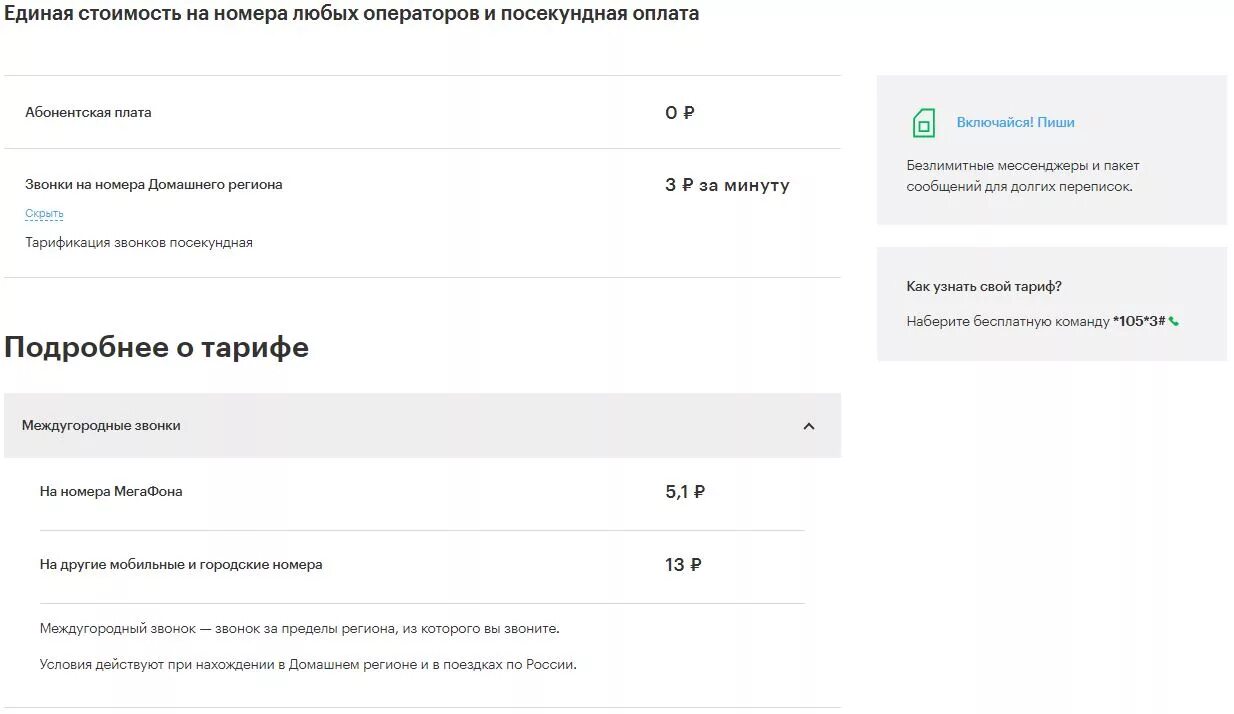Click the 13 ₽ price value
The width and height of the screenshot is (1234, 714).
(683, 565)
